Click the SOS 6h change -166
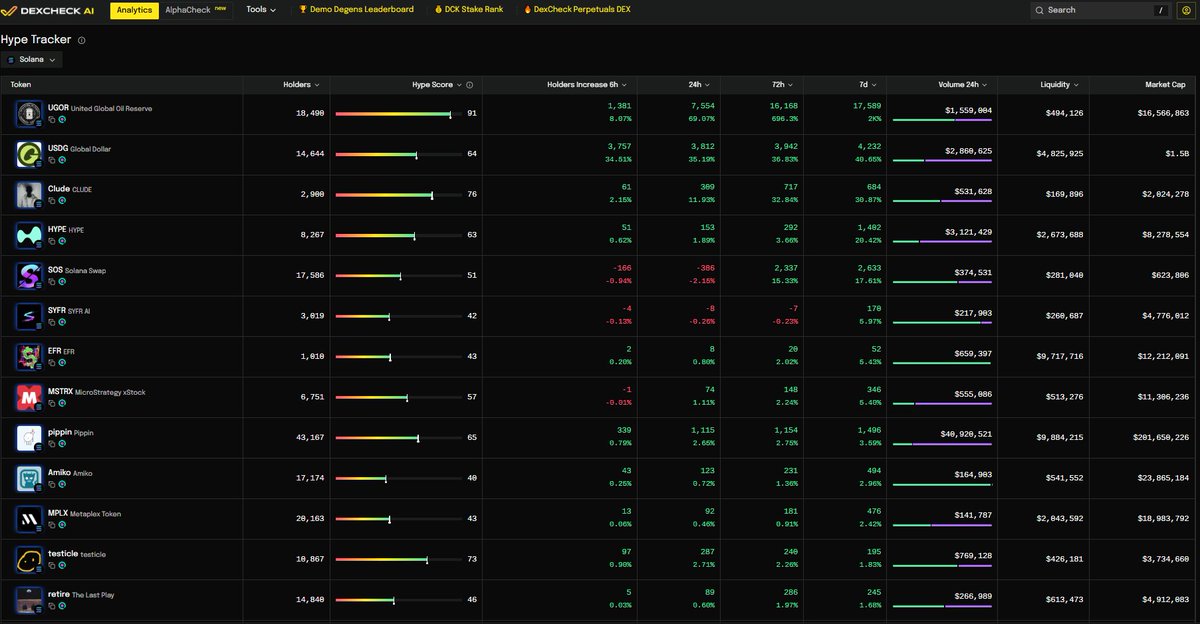The height and width of the screenshot is (624, 1200). tap(621, 268)
